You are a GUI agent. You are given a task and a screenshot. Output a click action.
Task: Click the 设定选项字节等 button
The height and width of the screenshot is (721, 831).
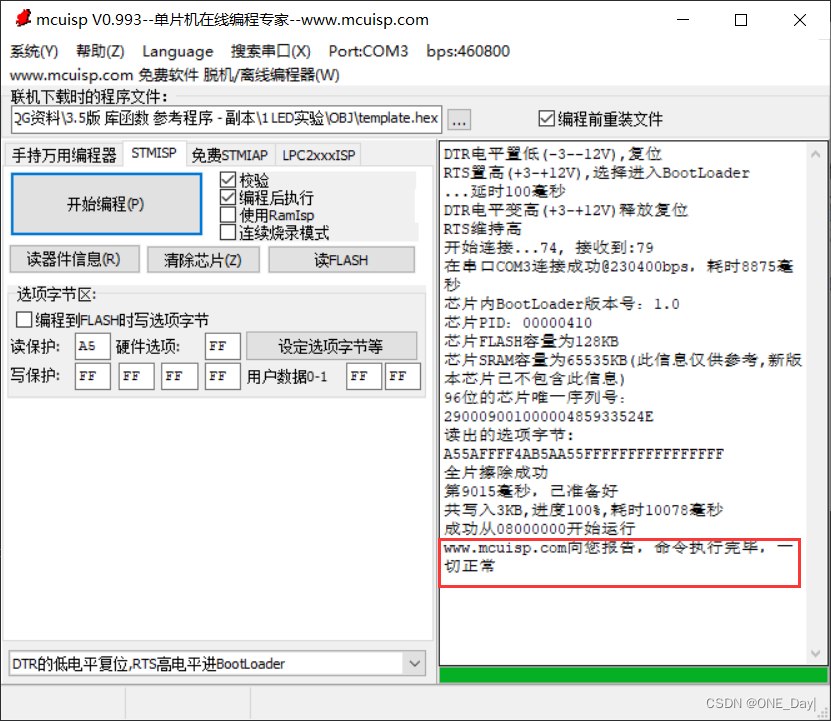331,346
